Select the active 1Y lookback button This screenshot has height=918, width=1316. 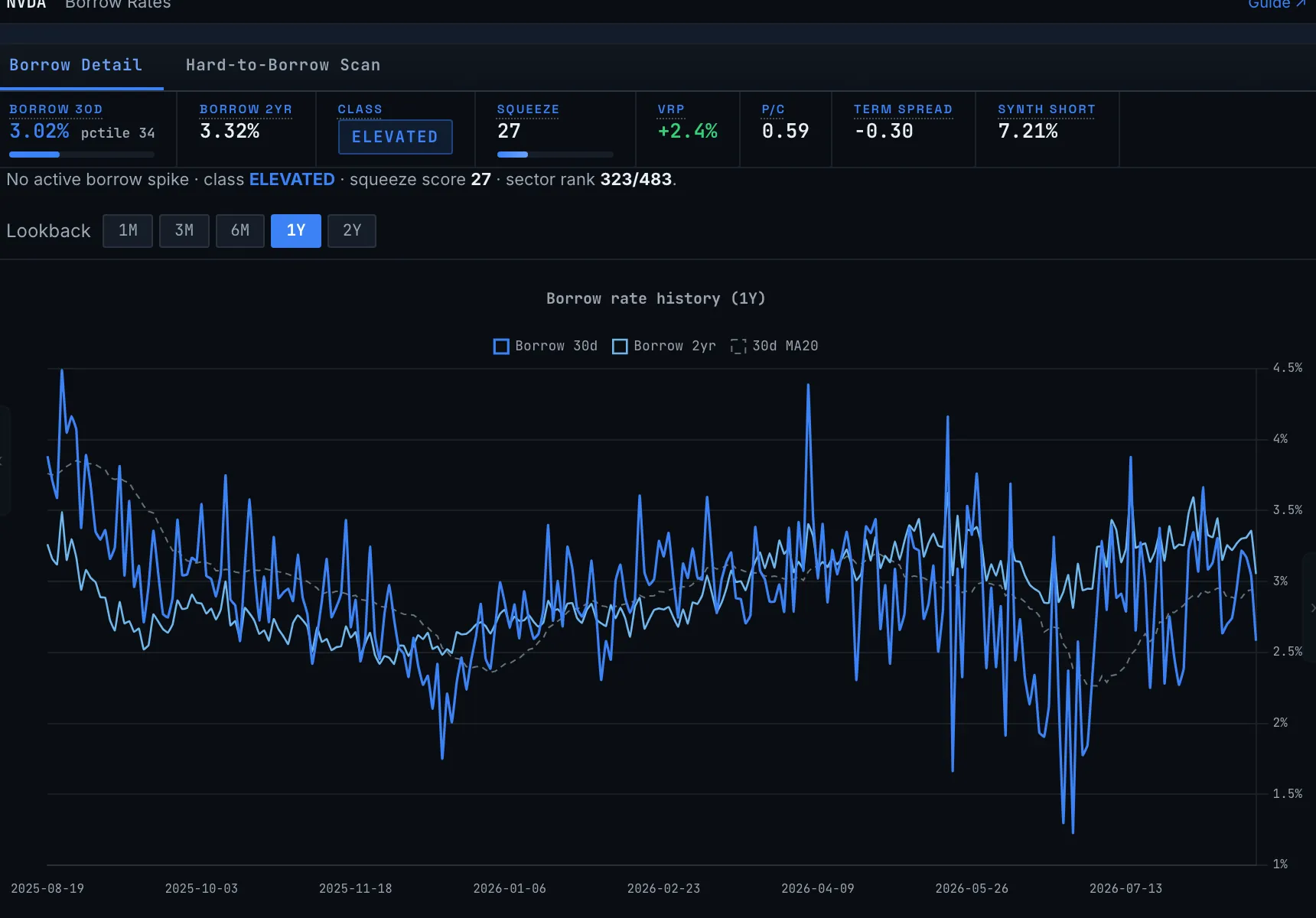coord(296,230)
